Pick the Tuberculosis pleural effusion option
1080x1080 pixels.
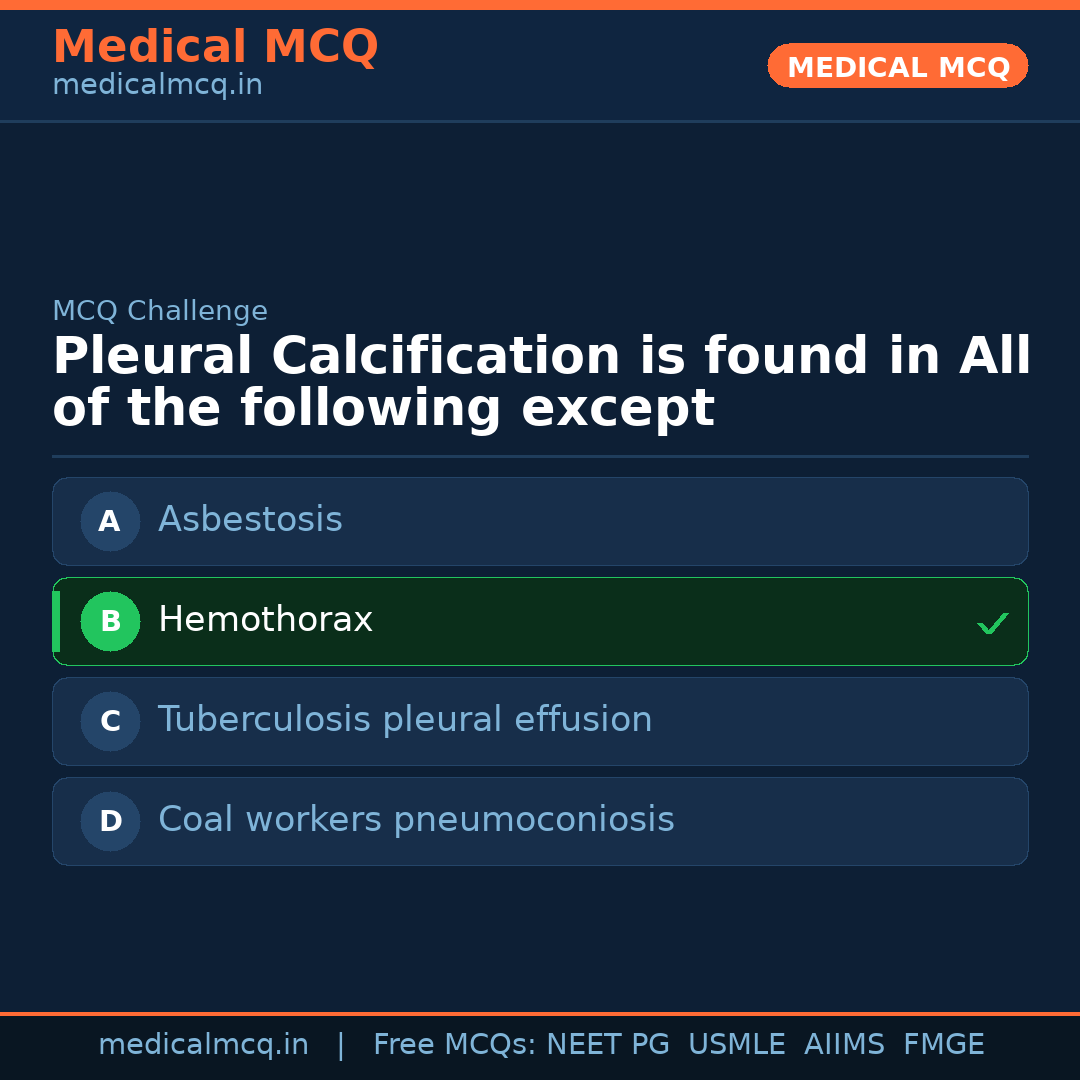coord(405,720)
